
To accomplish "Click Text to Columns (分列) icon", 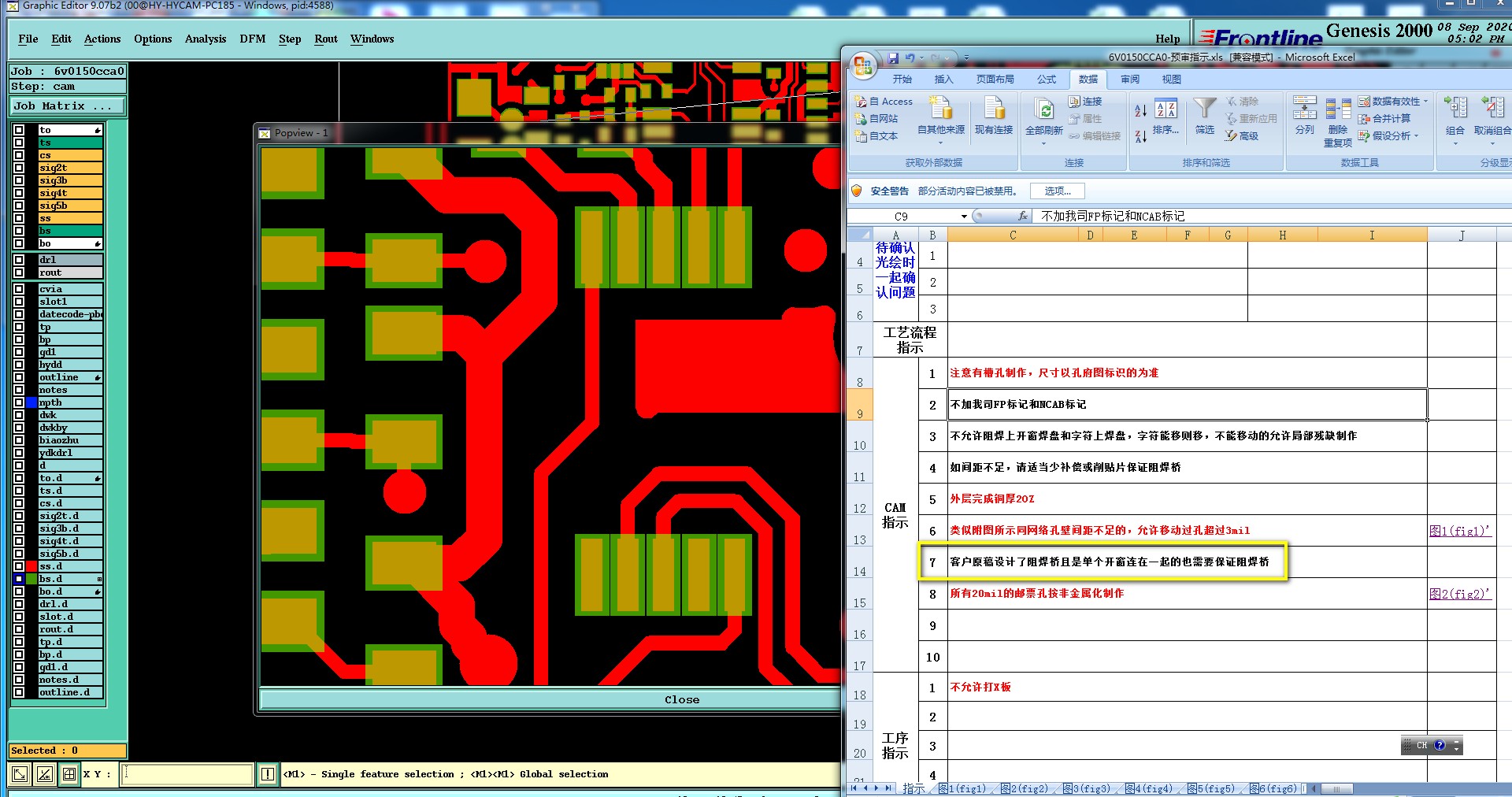I will click(1305, 116).
